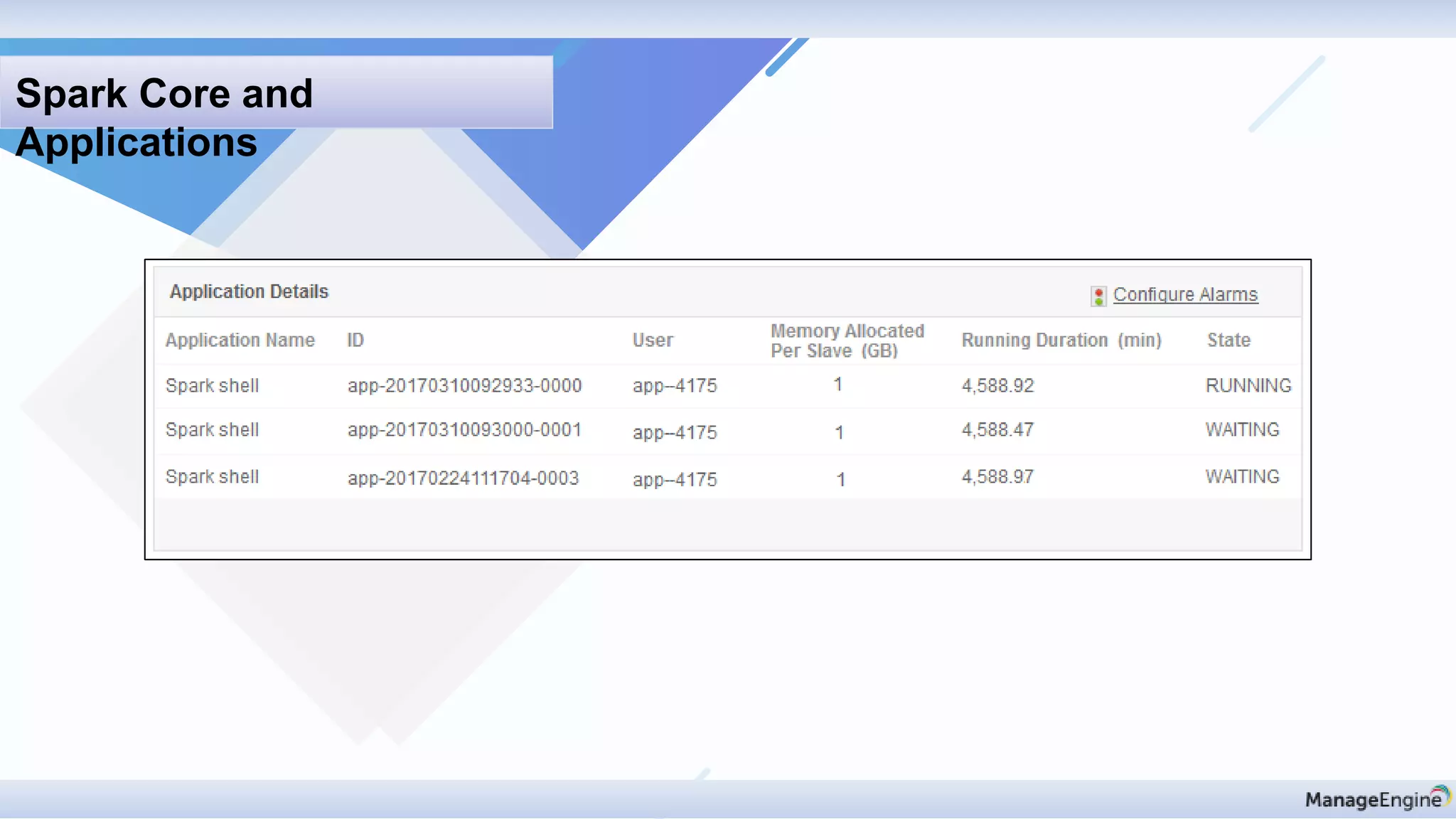Click Spark shell in the RUNNING row
The width and height of the screenshot is (1456, 819).
212,386
